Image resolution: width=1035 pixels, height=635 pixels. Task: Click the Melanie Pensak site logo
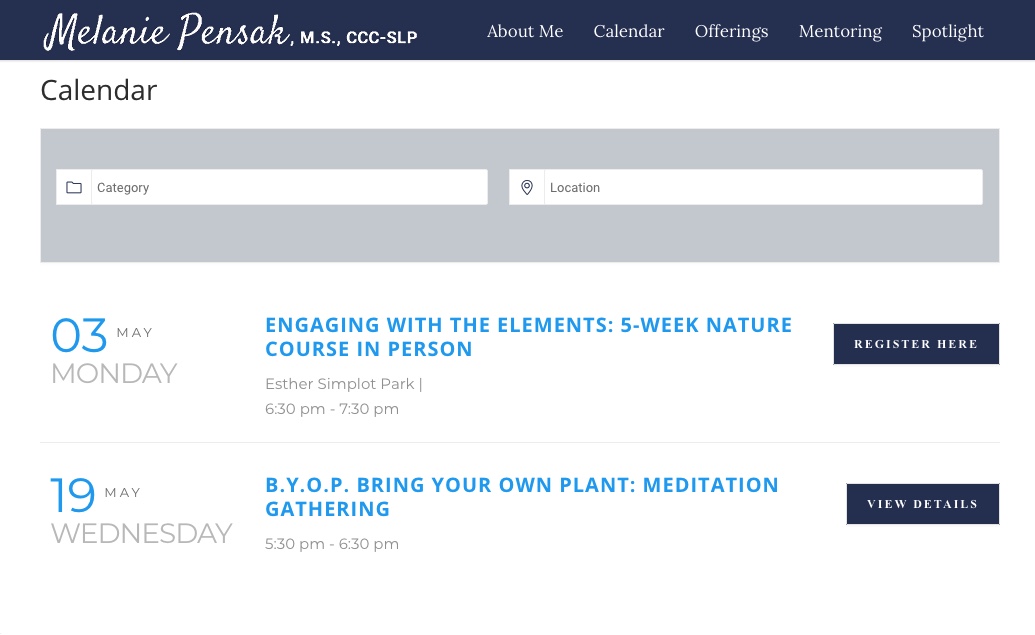tap(230, 31)
